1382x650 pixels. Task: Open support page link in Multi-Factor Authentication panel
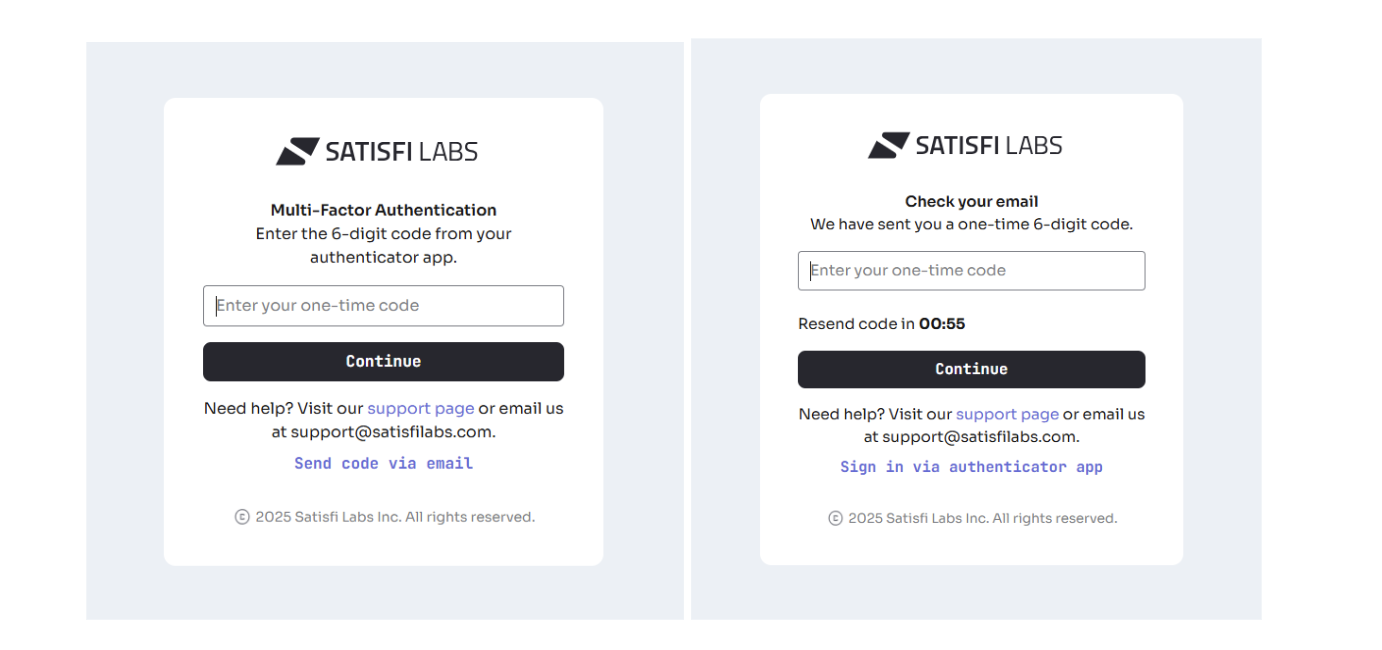420,408
